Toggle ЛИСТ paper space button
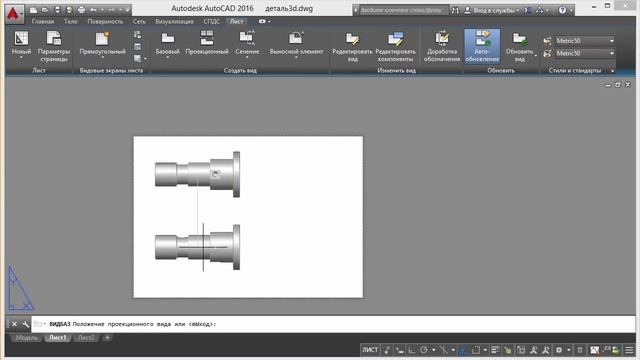This screenshot has height=360, width=640. point(370,350)
